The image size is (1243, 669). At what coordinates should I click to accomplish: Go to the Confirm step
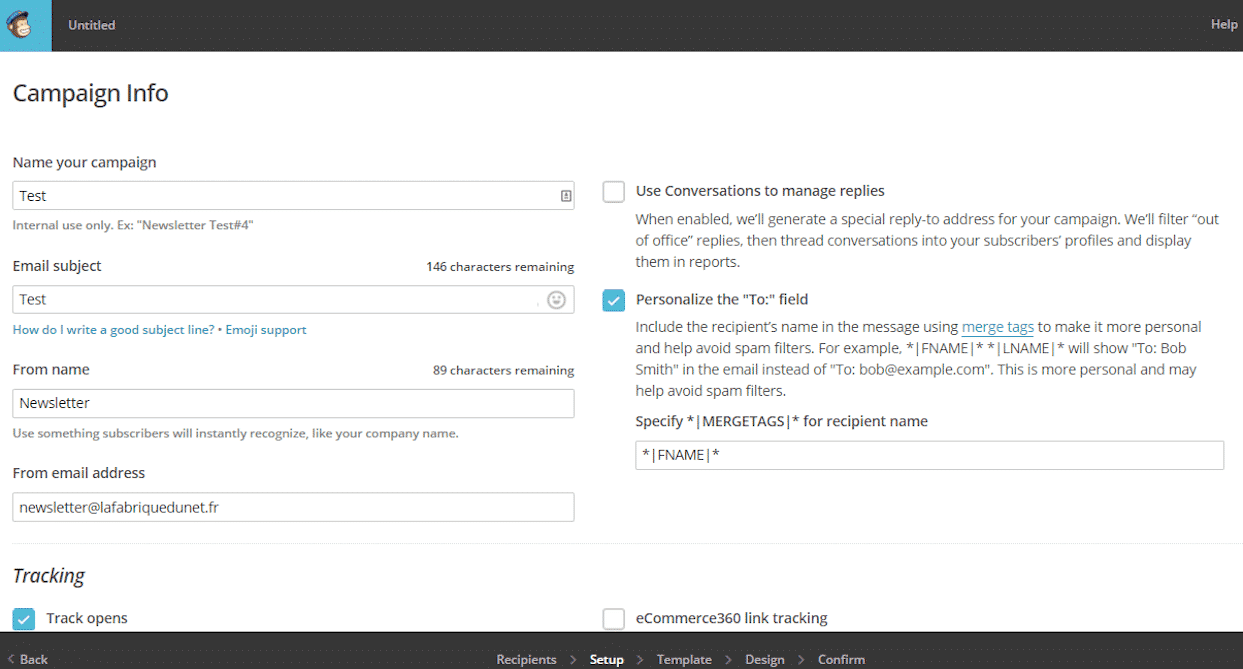(841, 659)
